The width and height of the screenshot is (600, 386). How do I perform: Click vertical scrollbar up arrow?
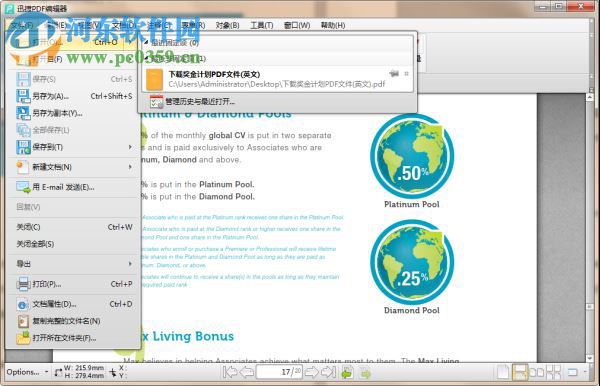(x=590, y=98)
